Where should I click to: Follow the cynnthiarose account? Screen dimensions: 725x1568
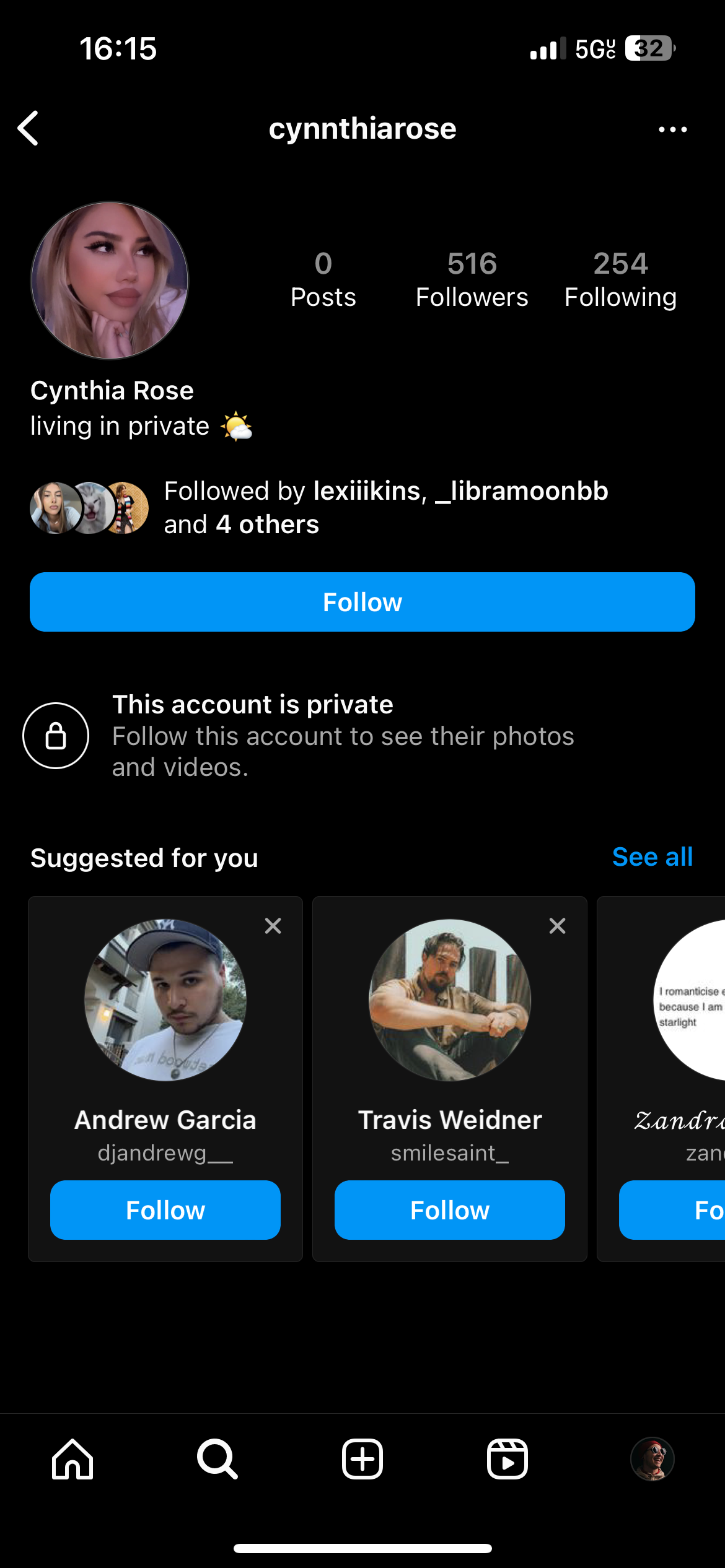pos(362,602)
